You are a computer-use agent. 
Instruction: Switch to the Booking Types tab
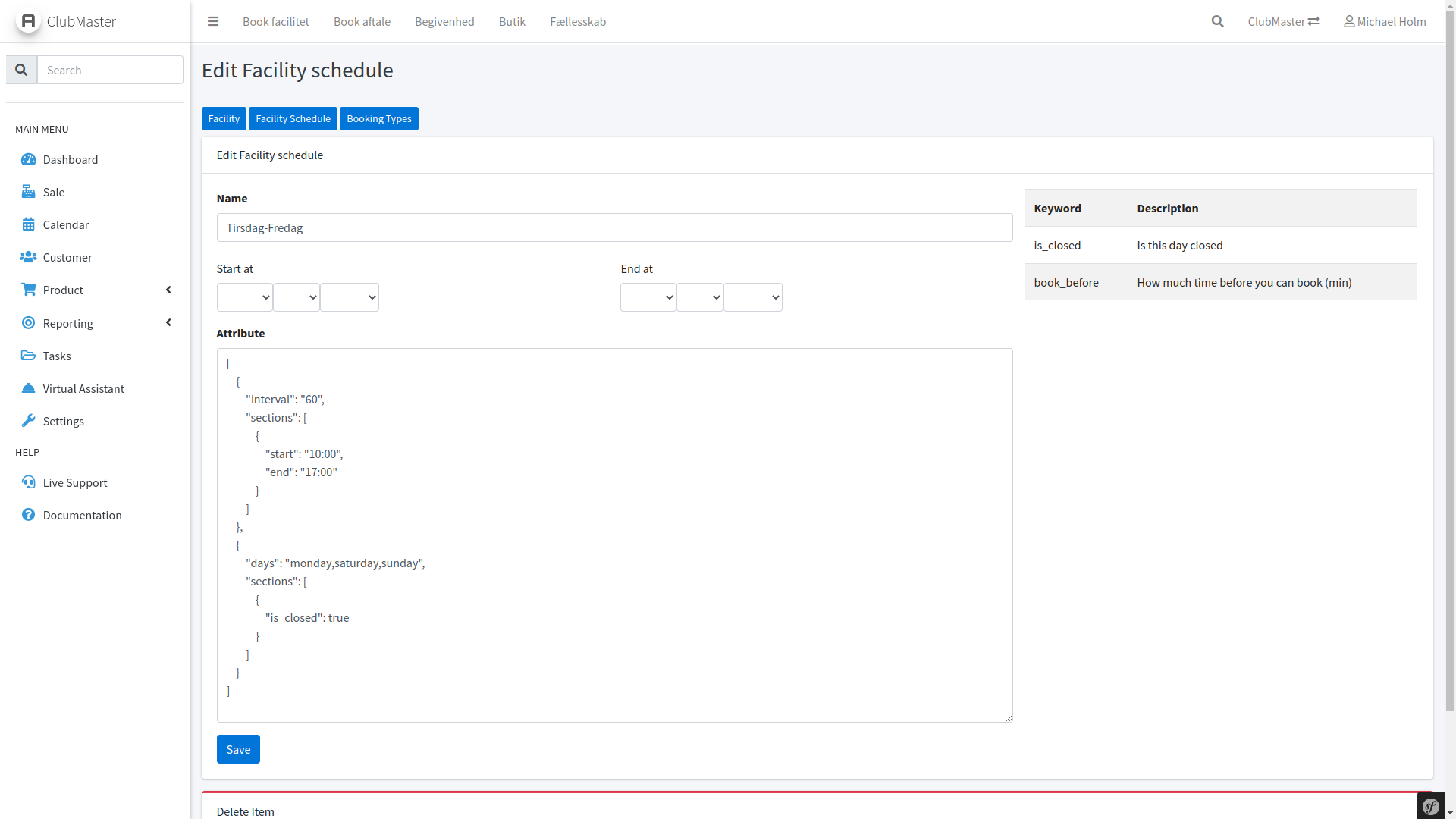pos(378,118)
